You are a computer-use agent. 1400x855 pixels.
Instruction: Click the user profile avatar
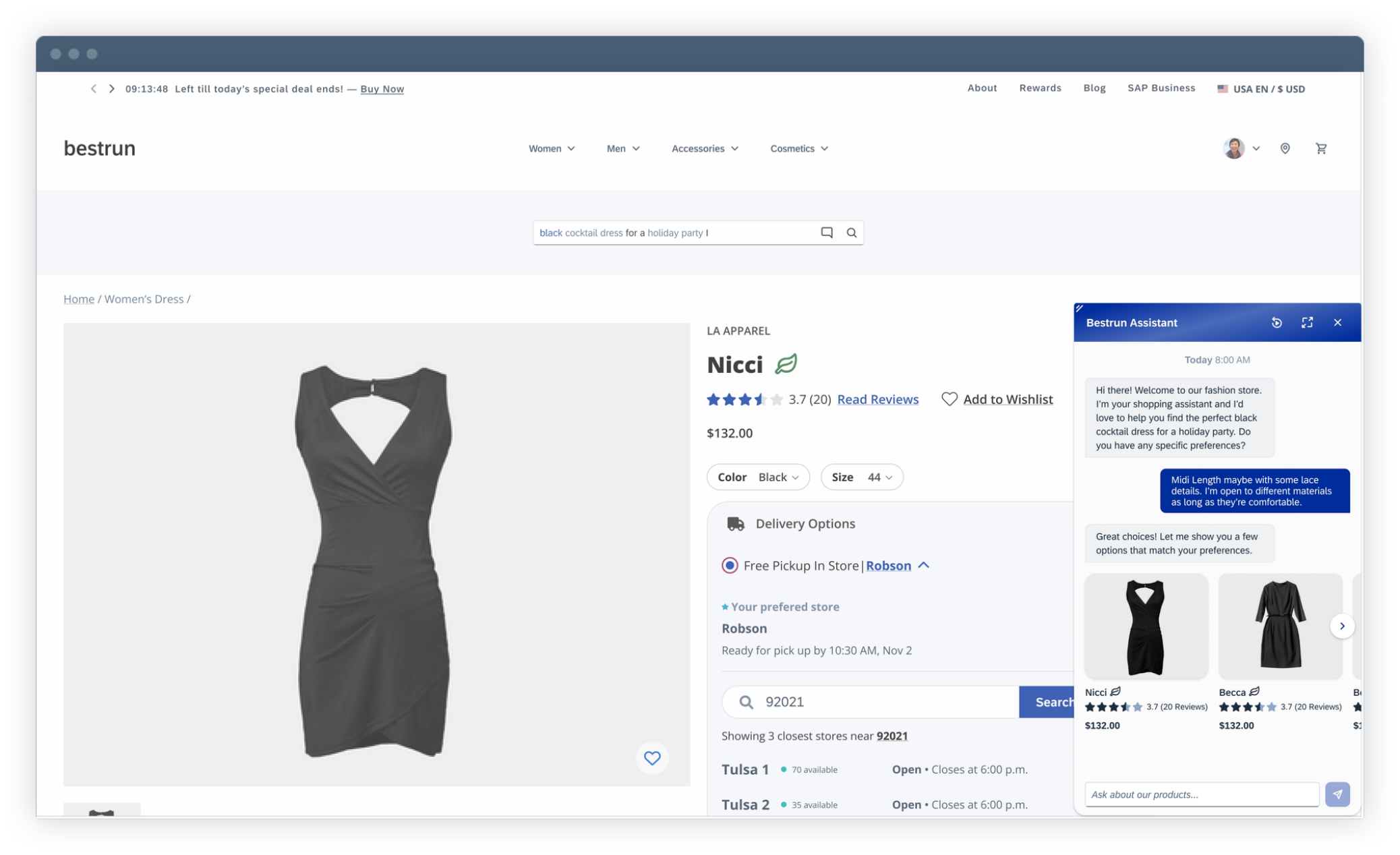click(x=1234, y=148)
